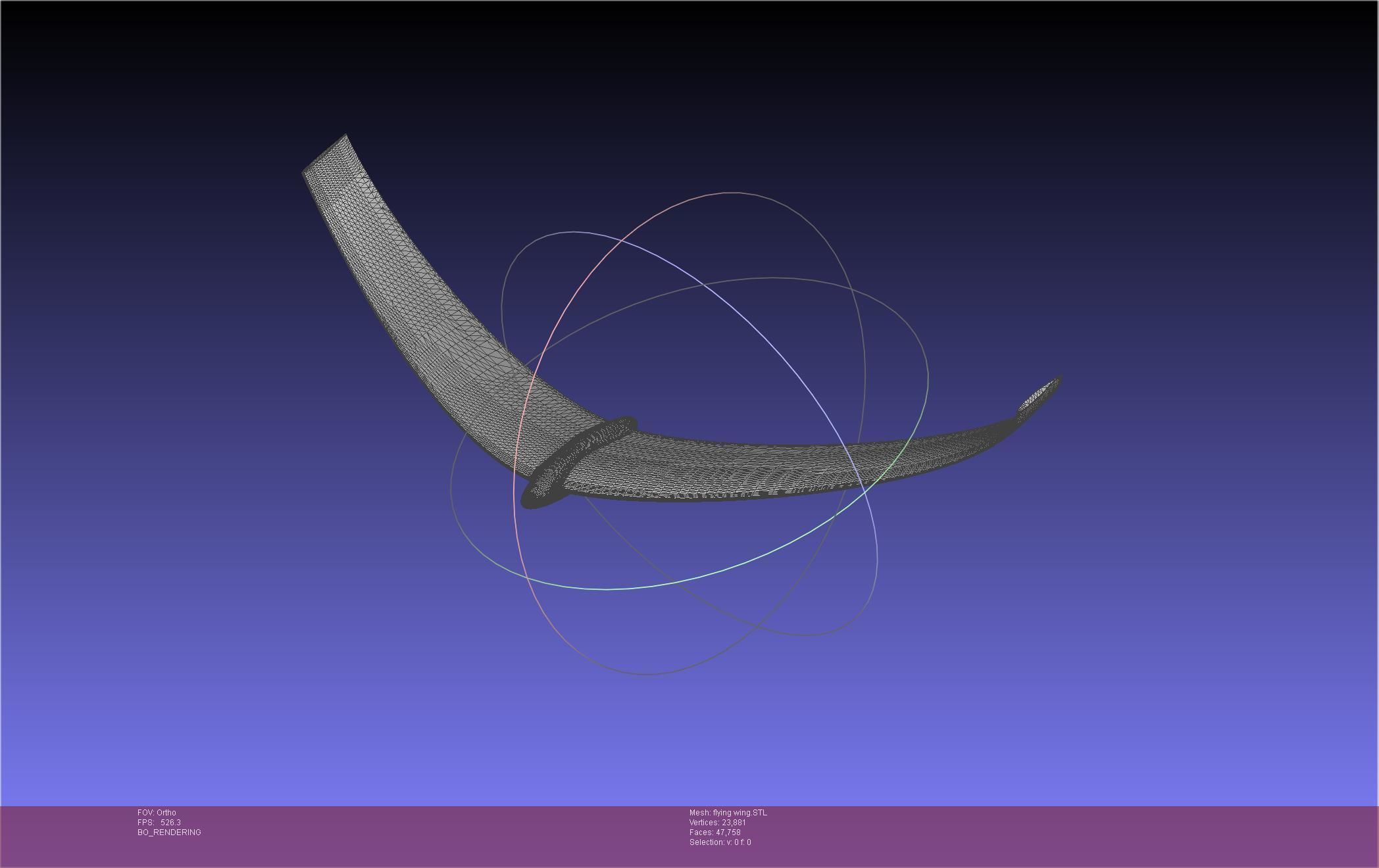
Task: Click the 'Vertices: 23,881' info line
Action: 717,823
